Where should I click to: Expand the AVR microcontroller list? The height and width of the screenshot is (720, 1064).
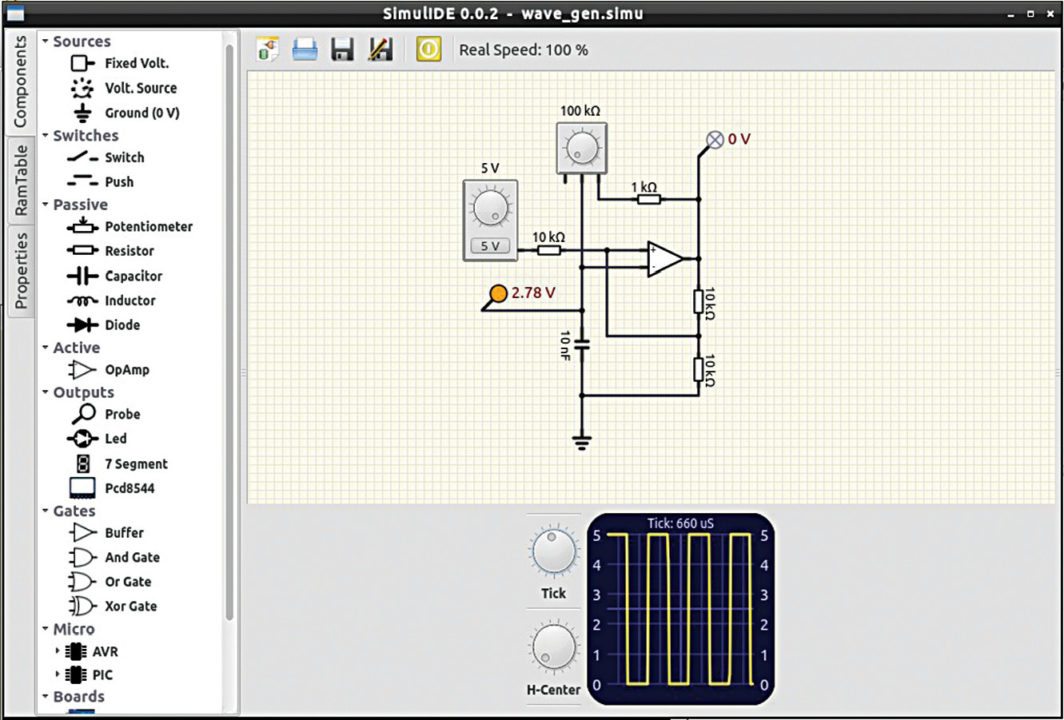58,651
